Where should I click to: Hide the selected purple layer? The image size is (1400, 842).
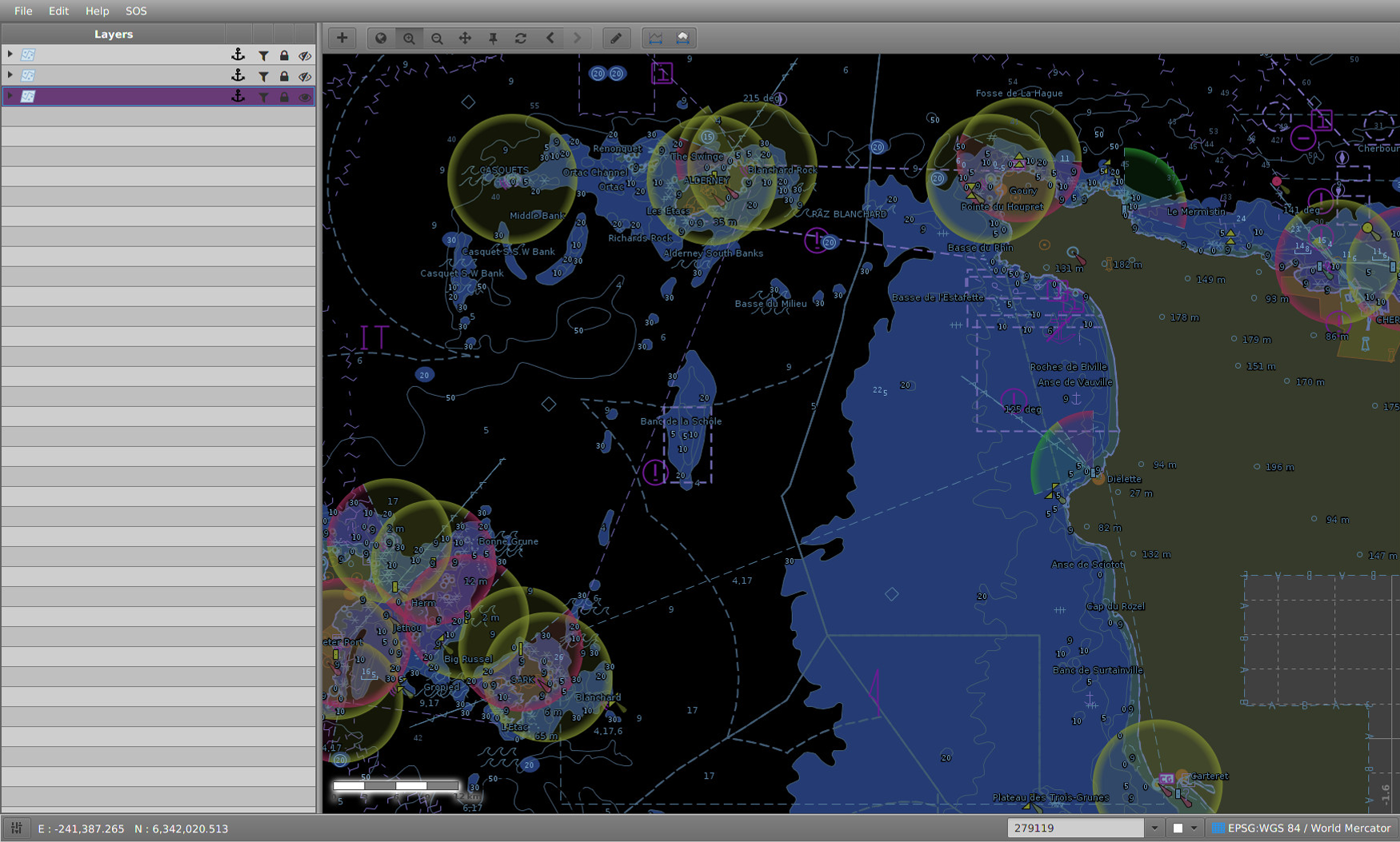305,97
